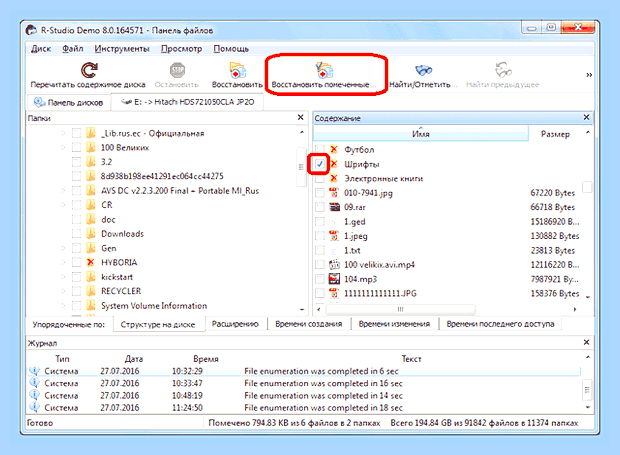The width and height of the screenshot is (620, 455).
Task: Sort by Времени последнего доступа tab
Action: coord(500,324)
